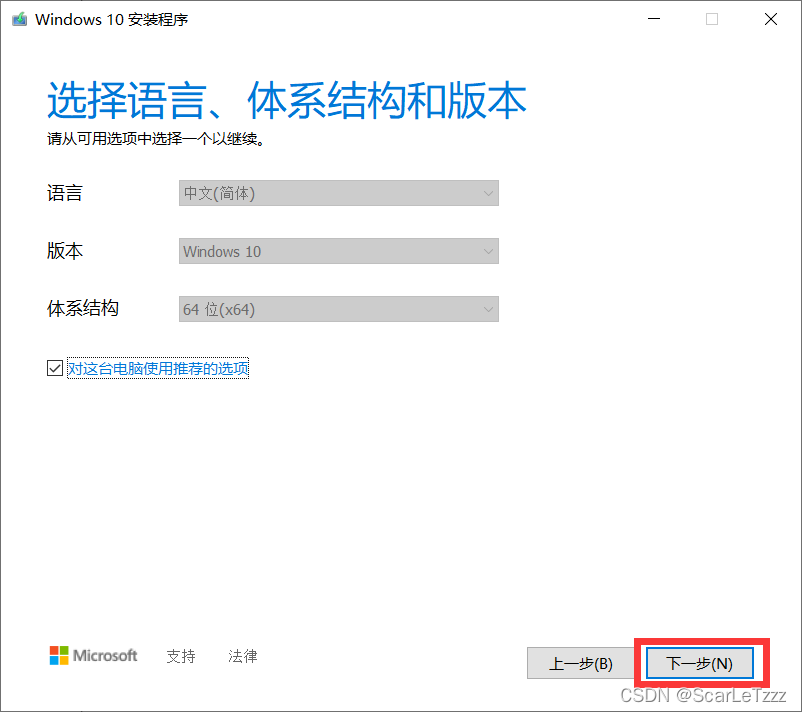The height and width of the screenshot is (712, 802).
Task: Click the text 请从可用选项中选择一个以继续。
Action: tap(156, 139)
